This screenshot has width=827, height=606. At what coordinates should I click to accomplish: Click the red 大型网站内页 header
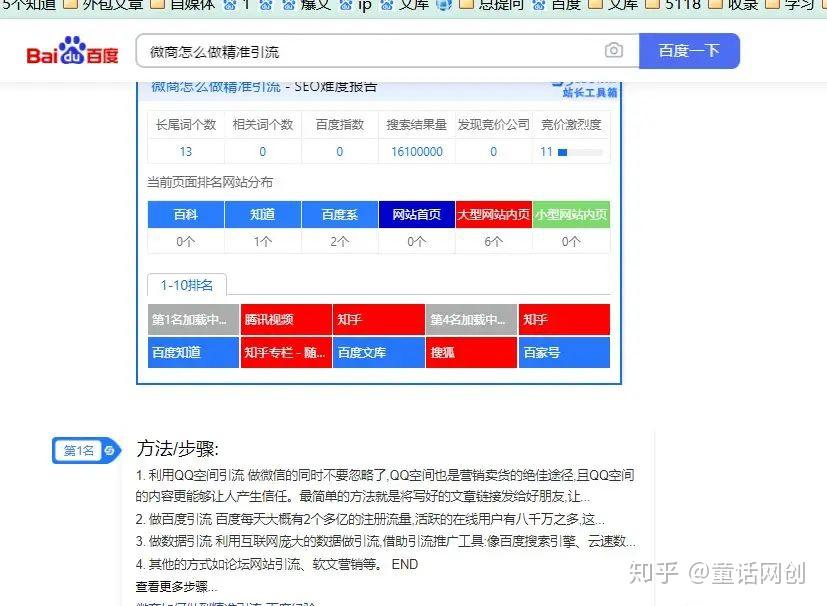494,215
